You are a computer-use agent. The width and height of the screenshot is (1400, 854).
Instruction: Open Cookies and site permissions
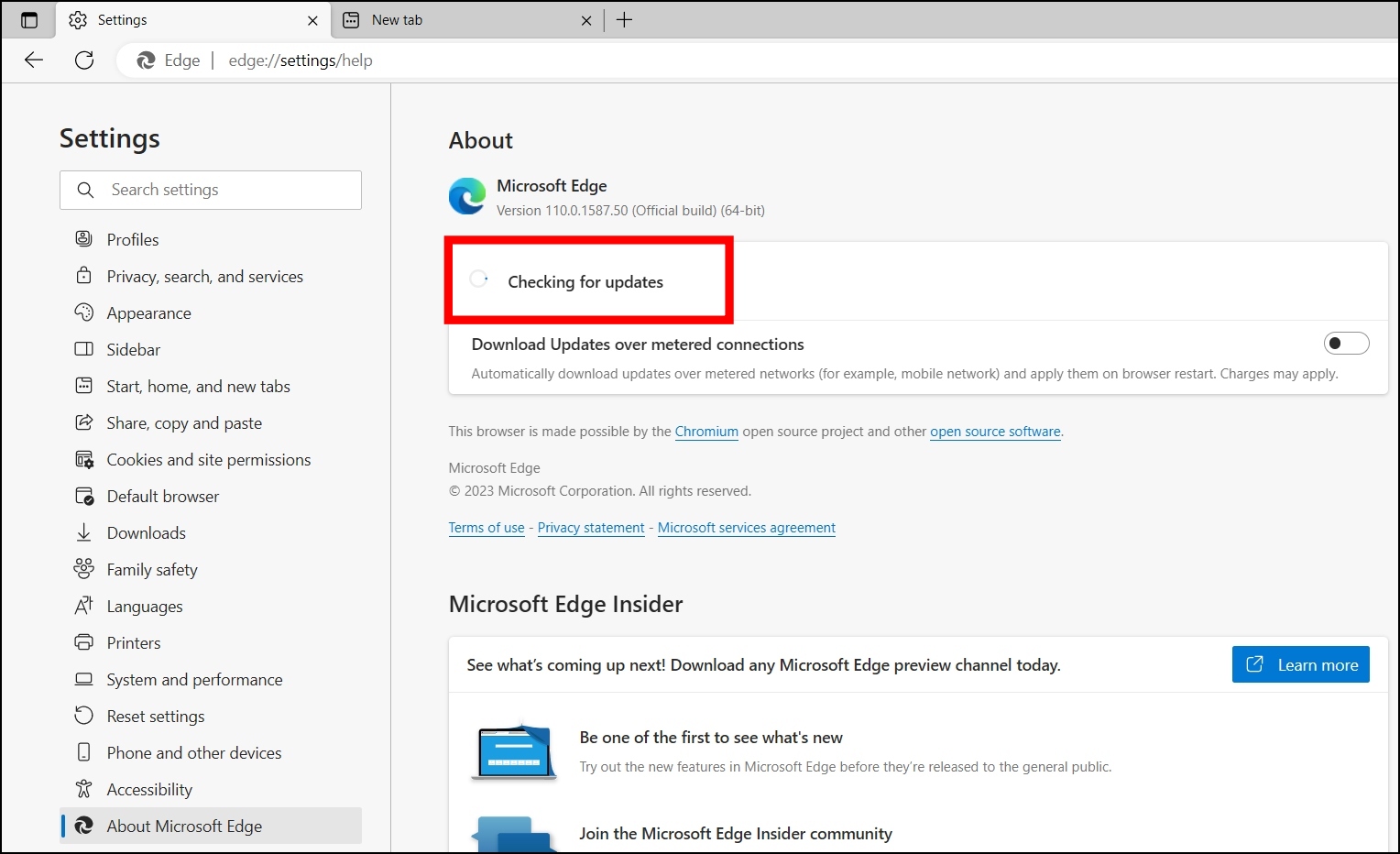[211, 459]
